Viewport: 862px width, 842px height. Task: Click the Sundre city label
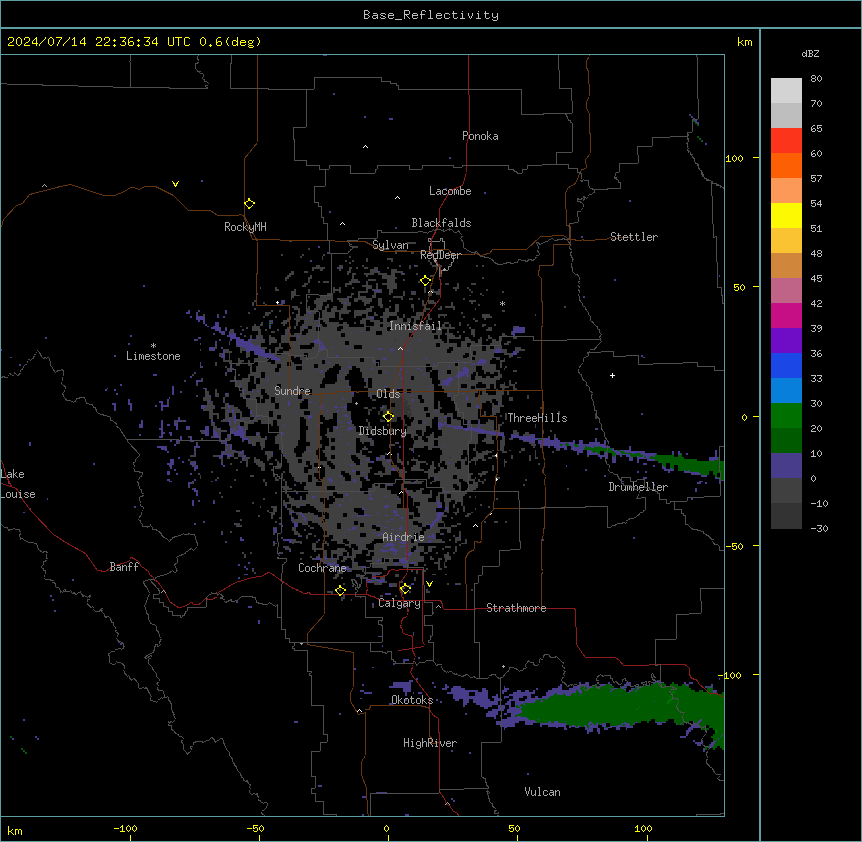[x=292, y=391]
